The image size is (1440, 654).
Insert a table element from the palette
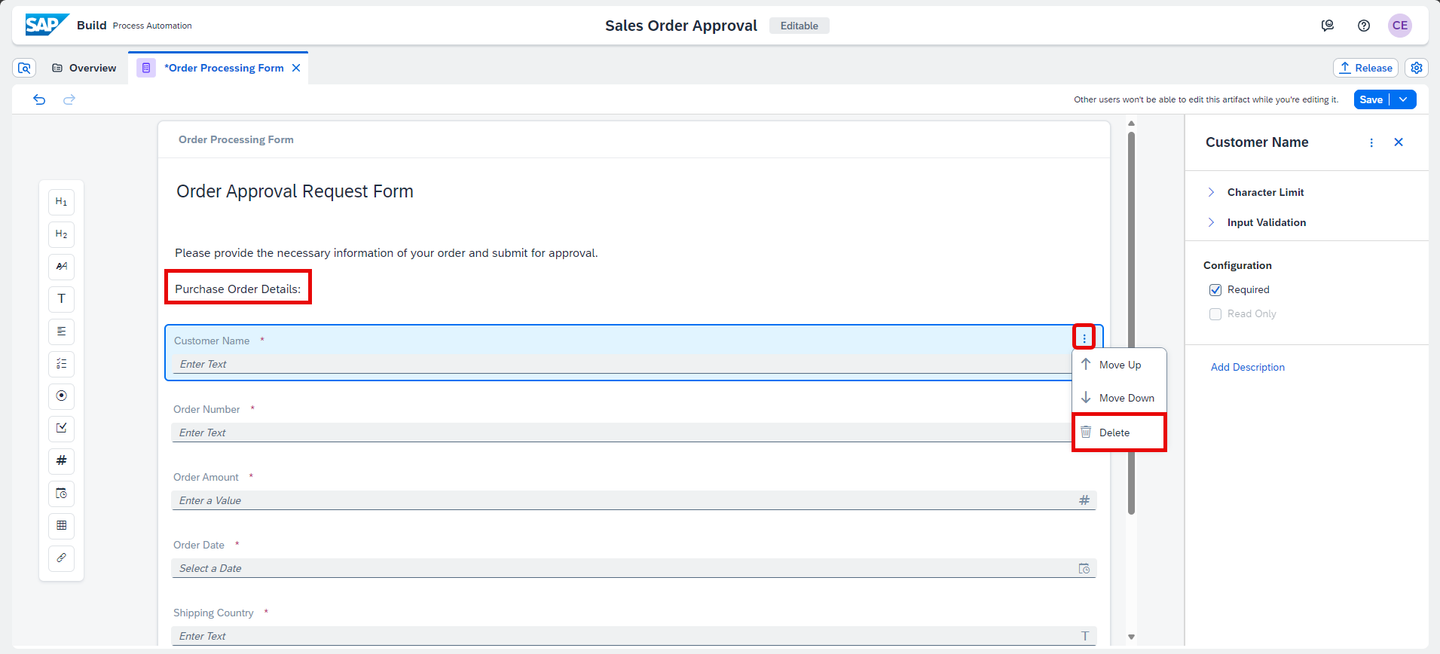point(61,525)
